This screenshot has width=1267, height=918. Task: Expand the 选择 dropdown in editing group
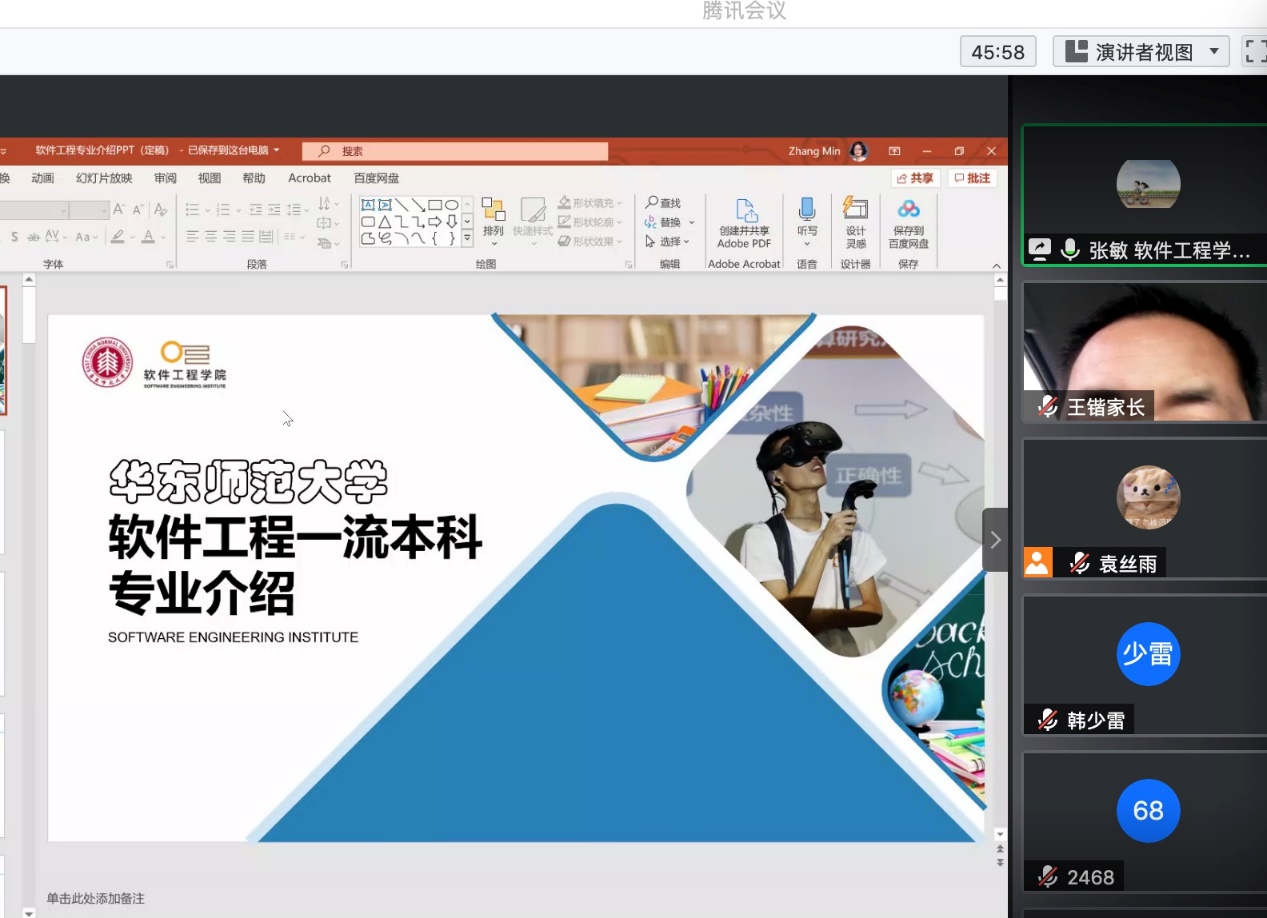[x=668, y=242]
